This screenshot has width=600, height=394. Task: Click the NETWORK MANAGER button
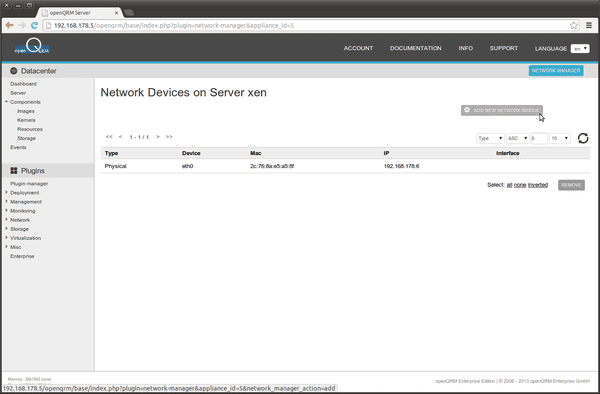[556, 70]
